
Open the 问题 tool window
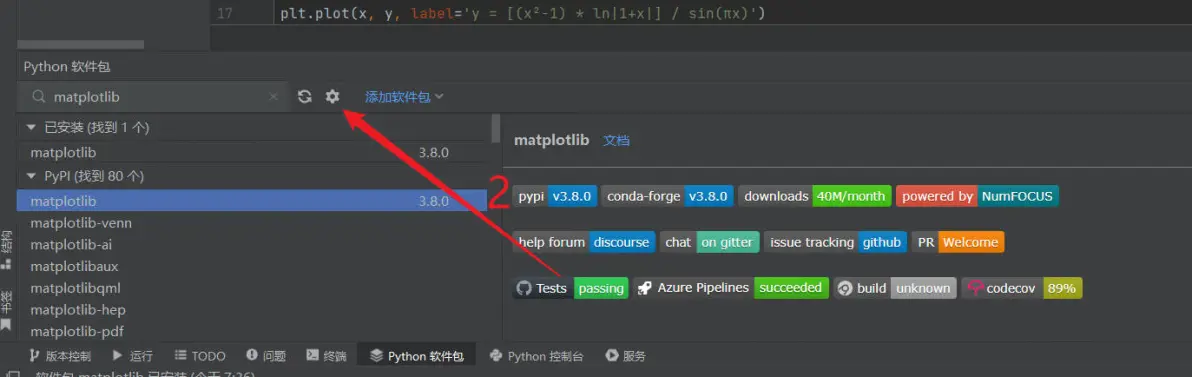[x=266, y=356]
